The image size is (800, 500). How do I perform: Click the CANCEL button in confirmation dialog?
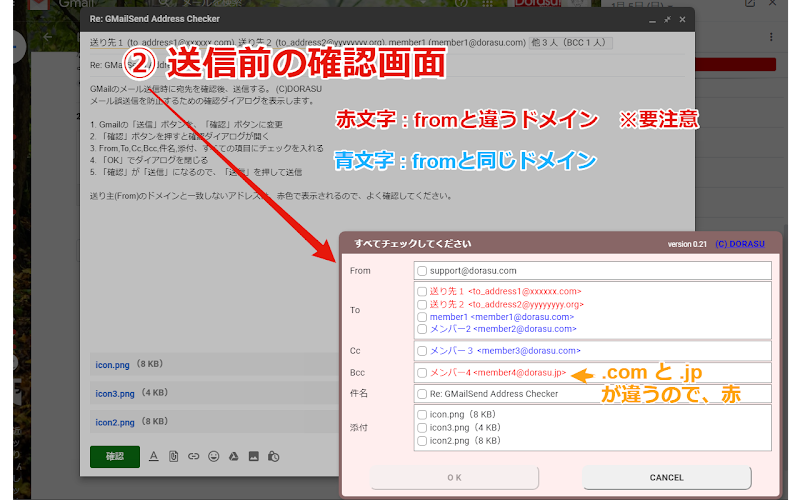coord(666,478)
